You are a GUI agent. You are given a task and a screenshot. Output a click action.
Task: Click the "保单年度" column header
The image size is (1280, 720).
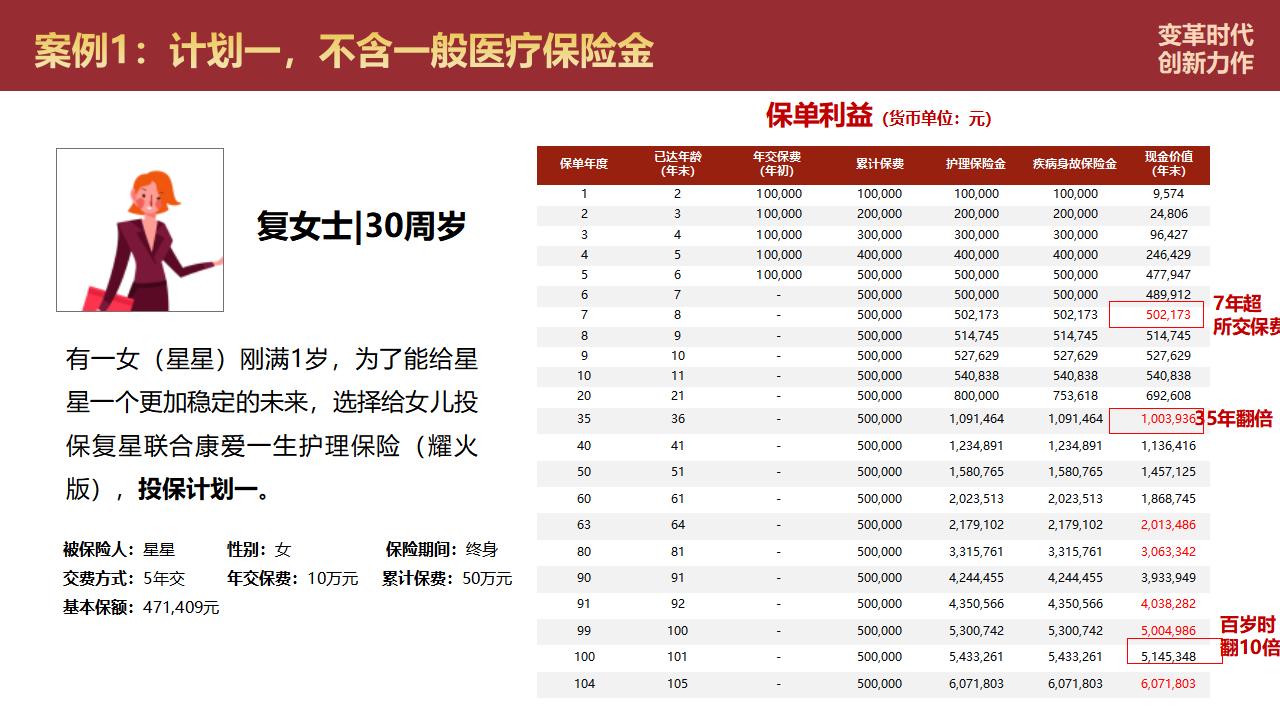pyautogui.click(x=584, y=164)
